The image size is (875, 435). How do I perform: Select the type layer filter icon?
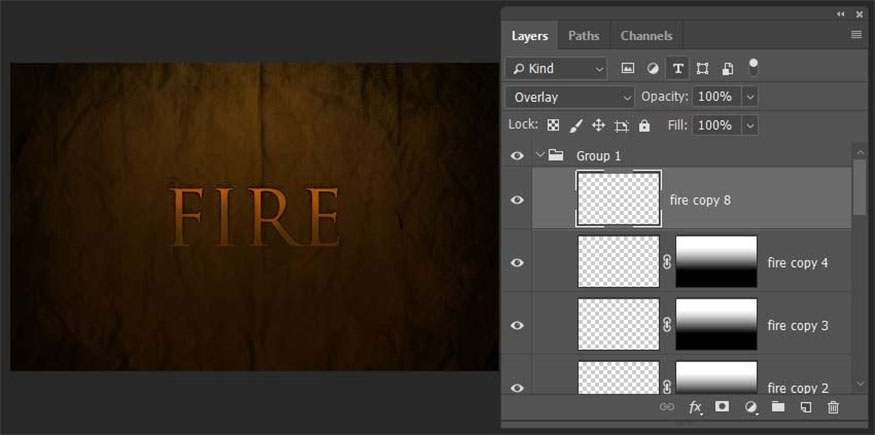click(678, 69)
